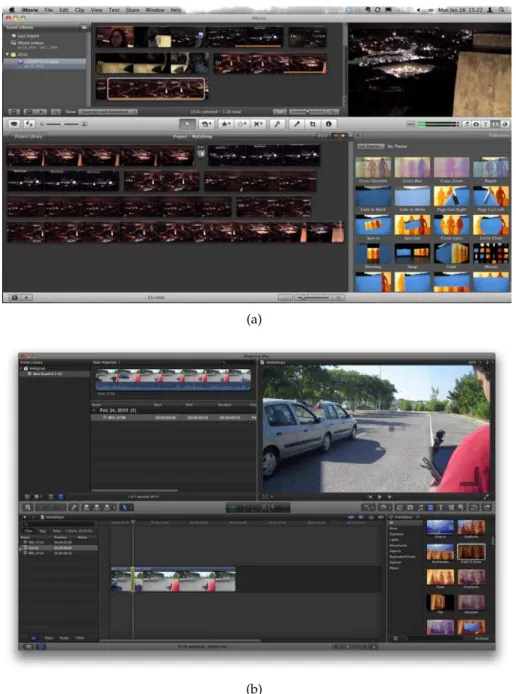Open select tool dropdown in Final Cut toolbar
Image resolution: width=516 pixels, height=694 pixels.
click(127, 508)
